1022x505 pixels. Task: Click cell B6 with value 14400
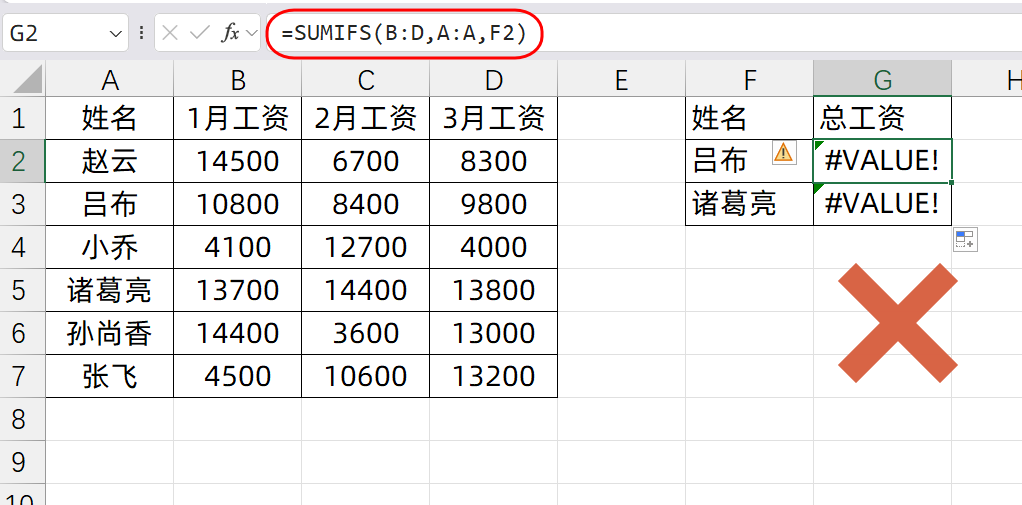[x=237, y=333]
